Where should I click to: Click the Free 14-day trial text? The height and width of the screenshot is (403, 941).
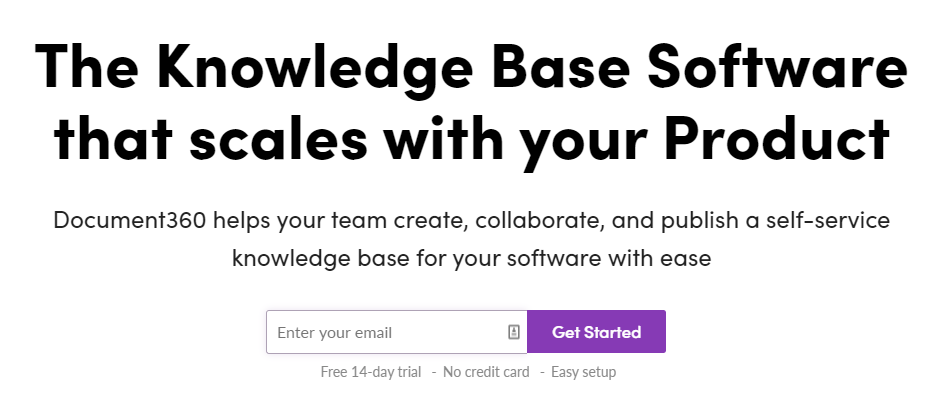click(371, 372)
